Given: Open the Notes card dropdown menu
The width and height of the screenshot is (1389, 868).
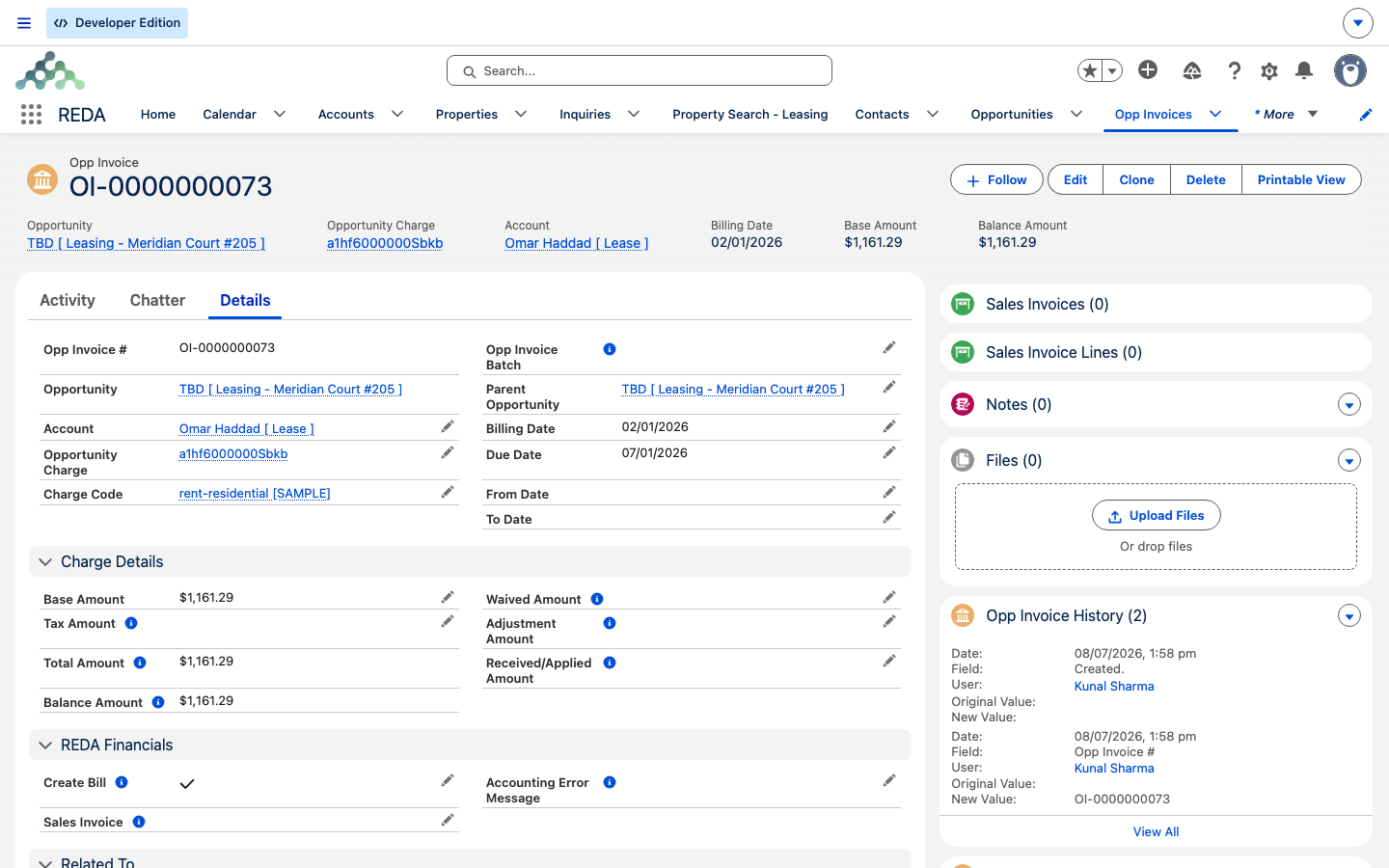Looking at the screenshot, I should point(1349,405).
